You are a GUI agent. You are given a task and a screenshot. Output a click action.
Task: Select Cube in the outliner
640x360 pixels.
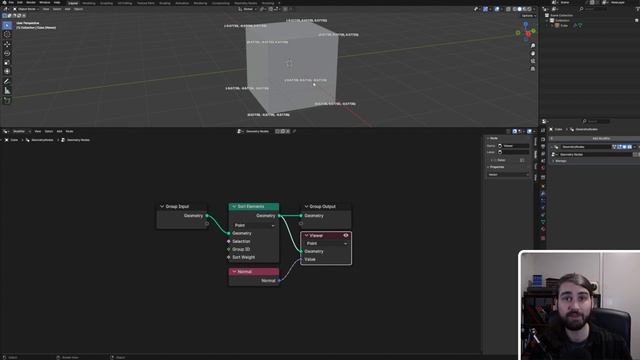point(564,25)
